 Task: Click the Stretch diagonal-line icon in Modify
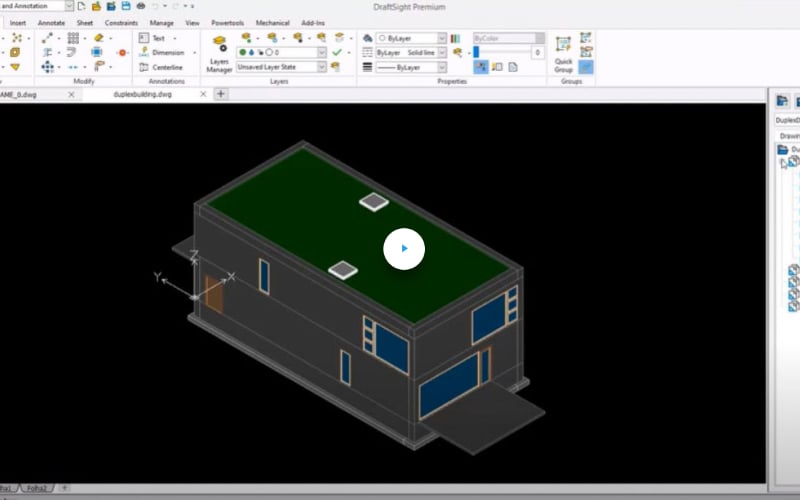point(47,38)
